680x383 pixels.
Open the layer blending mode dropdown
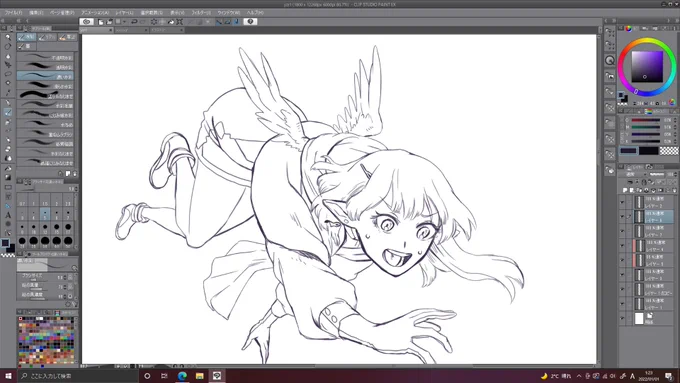pos(633,174)
